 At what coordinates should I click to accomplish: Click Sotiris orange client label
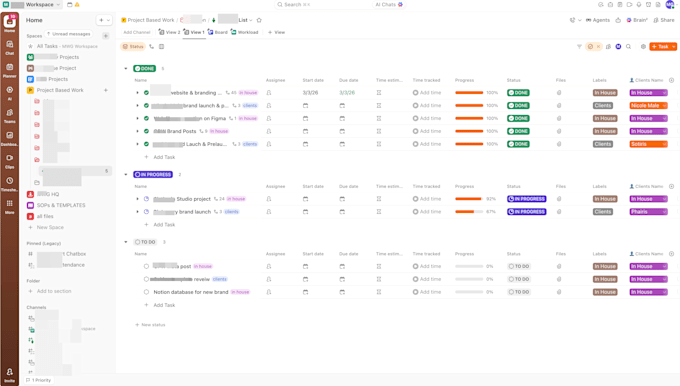click(x=648, y=144)
